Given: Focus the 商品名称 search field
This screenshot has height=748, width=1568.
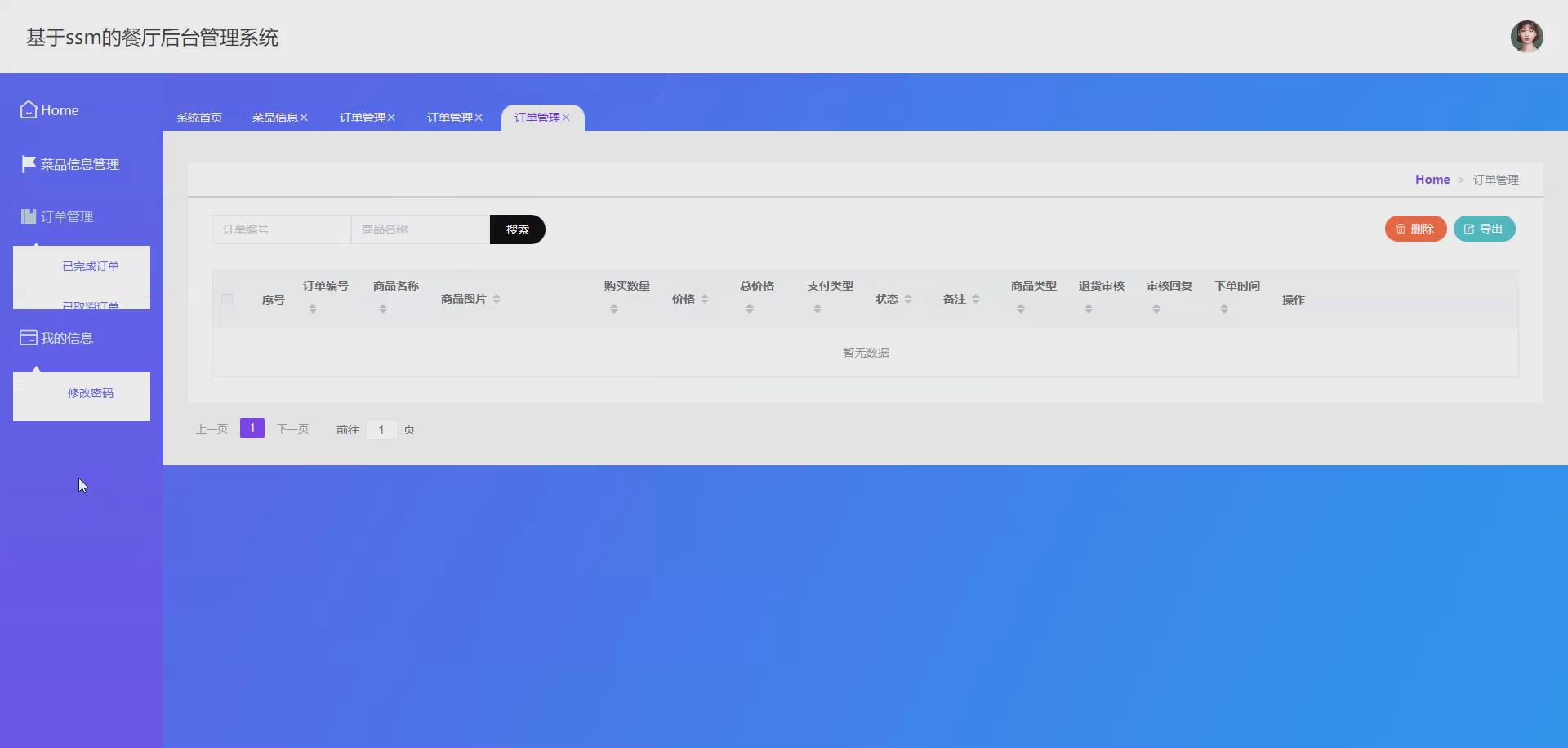Looking at the screenshot, I should pos(421,229).
